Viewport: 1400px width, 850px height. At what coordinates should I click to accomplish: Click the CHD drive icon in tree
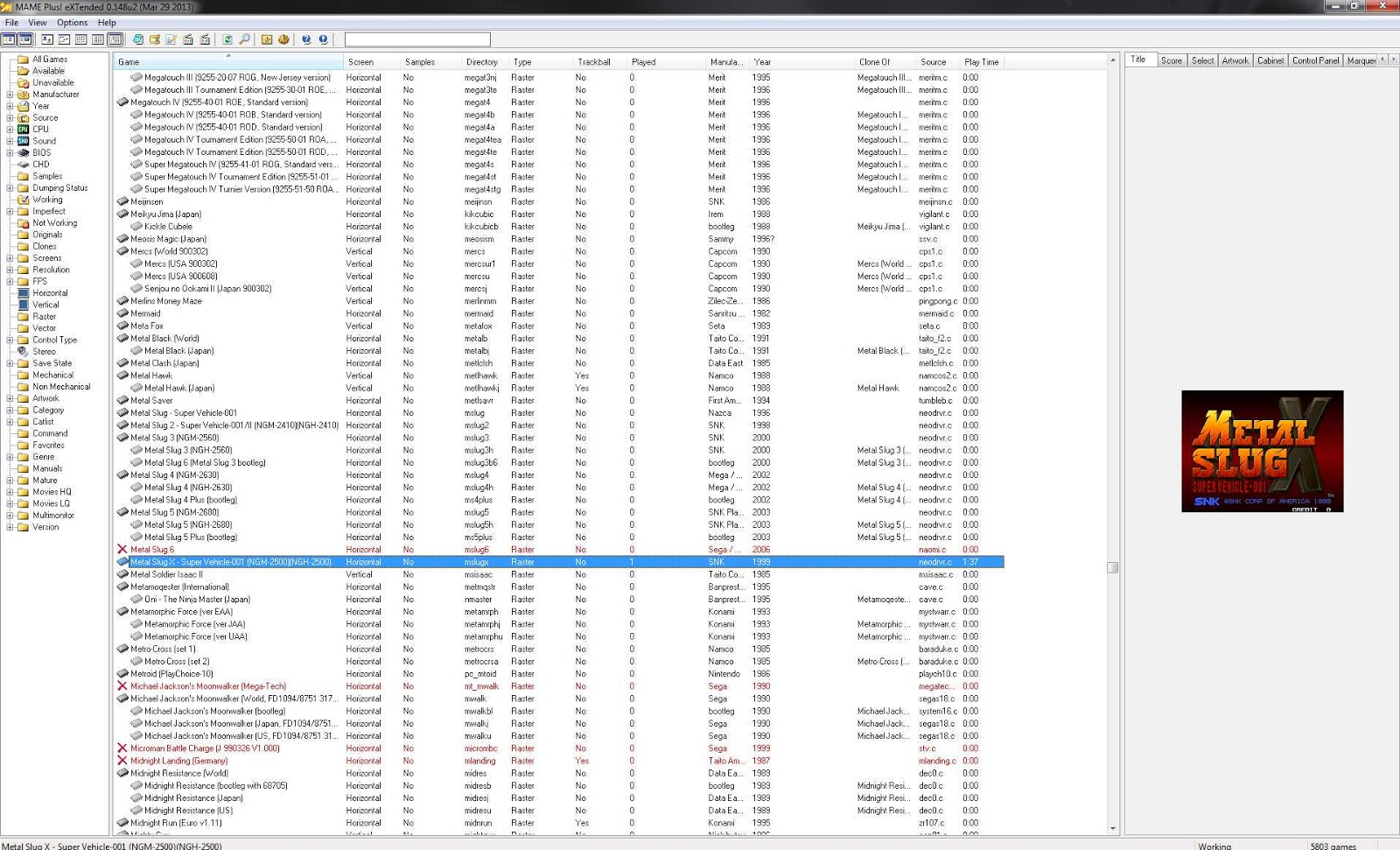click(x=24, y=165)
